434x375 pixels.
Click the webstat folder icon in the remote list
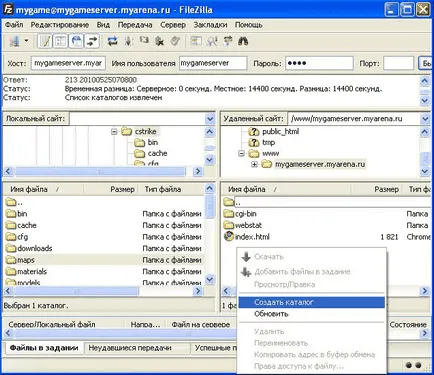229,225
